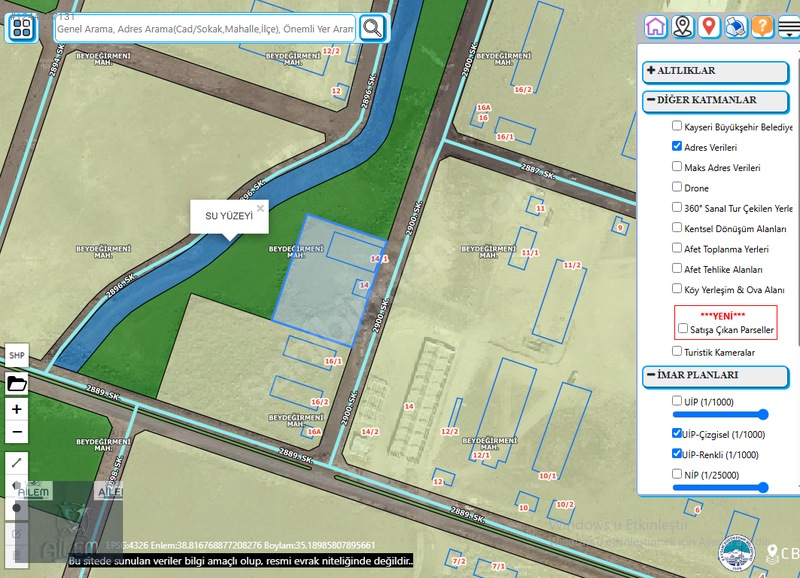Click the map marker locate icon
Screen dimensions: 800x578
tap(682, 27)
